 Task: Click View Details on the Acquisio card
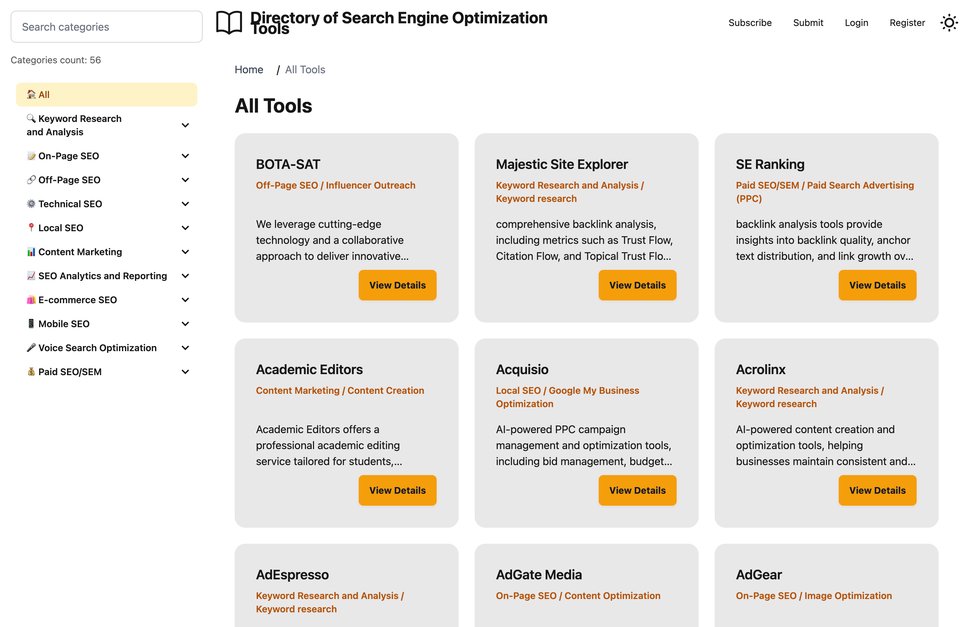(x=637, y=490)
